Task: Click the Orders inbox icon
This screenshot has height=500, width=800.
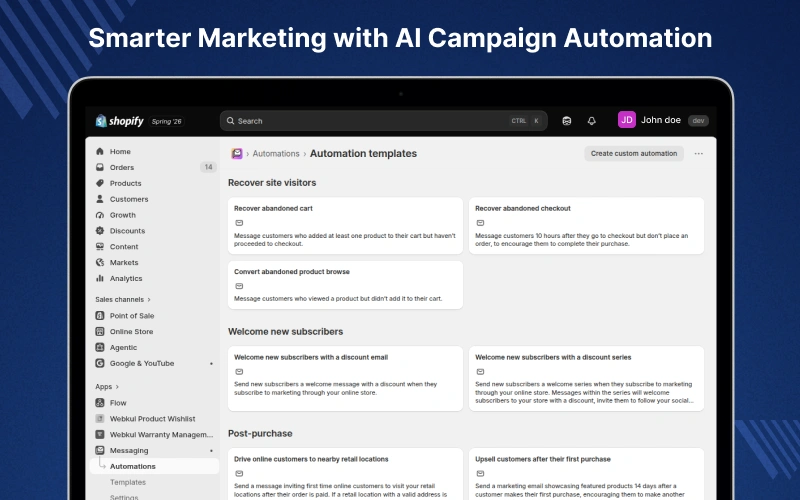Action: point(100,167)
